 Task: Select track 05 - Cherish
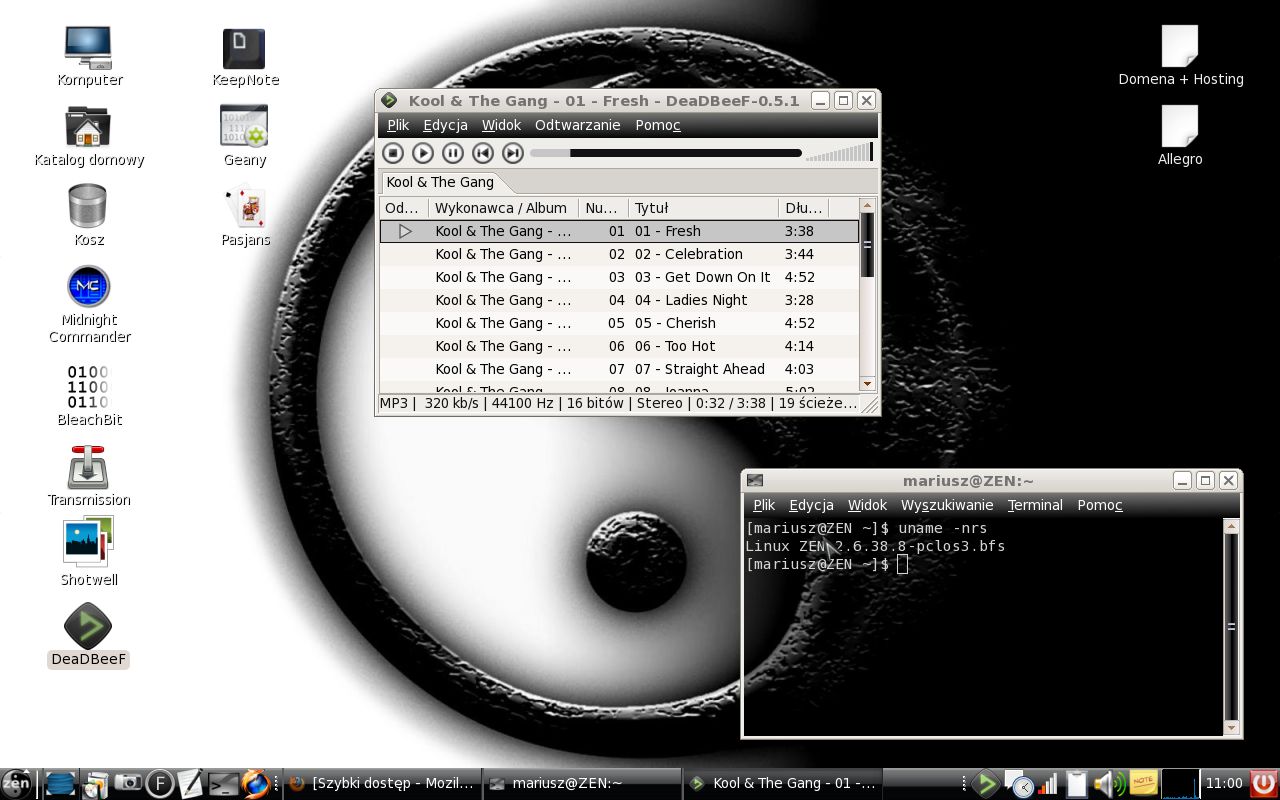pos(619,323)
